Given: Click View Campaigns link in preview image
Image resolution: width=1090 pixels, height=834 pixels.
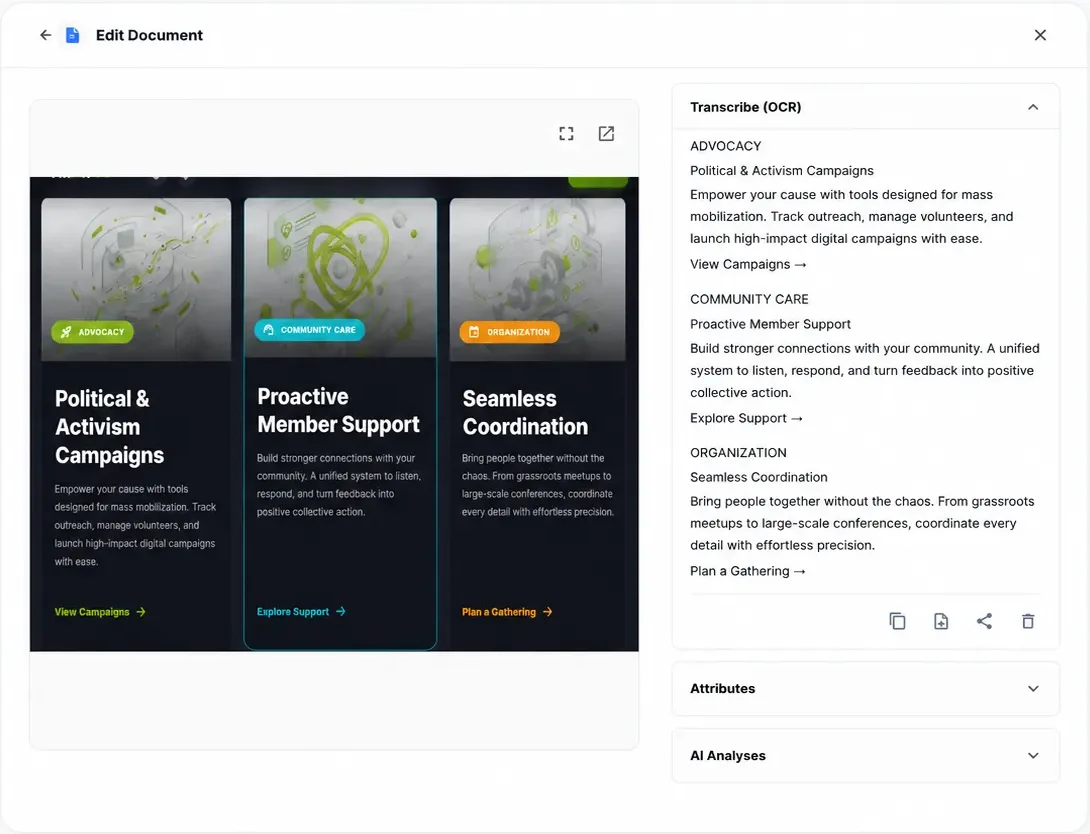Looking at the screenshot, I should [x=100, y=612].
